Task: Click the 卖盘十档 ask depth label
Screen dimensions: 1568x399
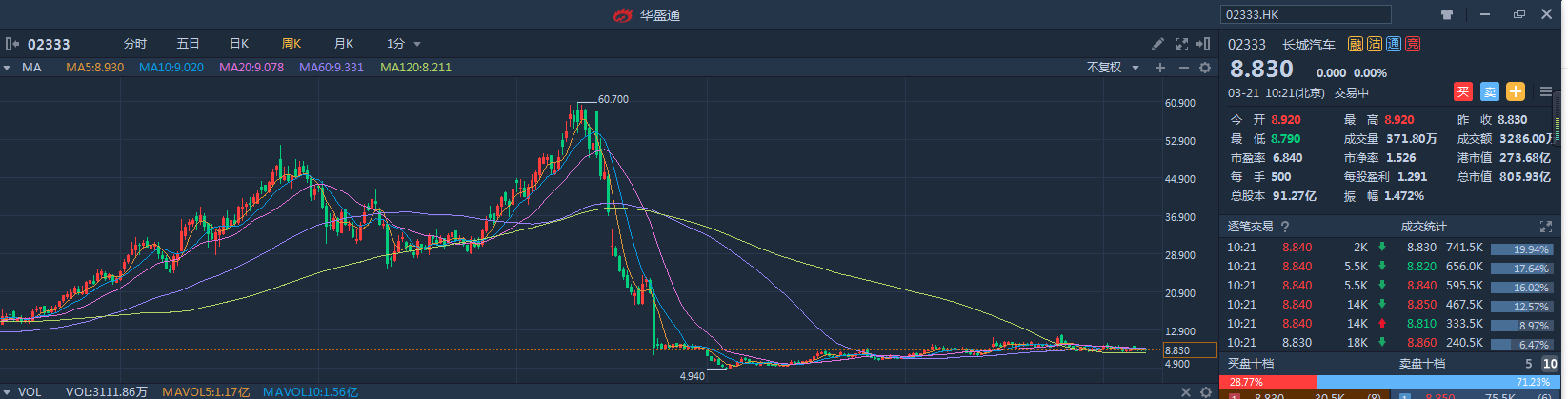Action: click(1422, 364)
